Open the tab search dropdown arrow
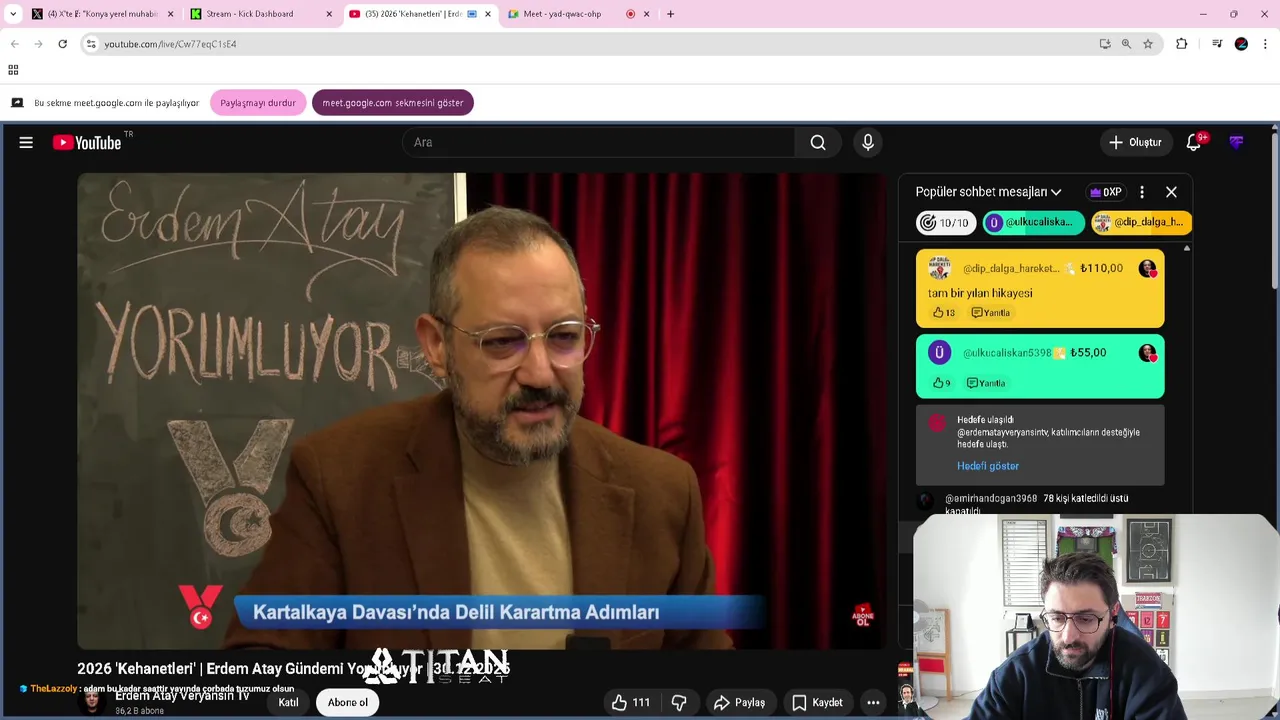This screenshot has height=720, width=1280. pos(13,14)
